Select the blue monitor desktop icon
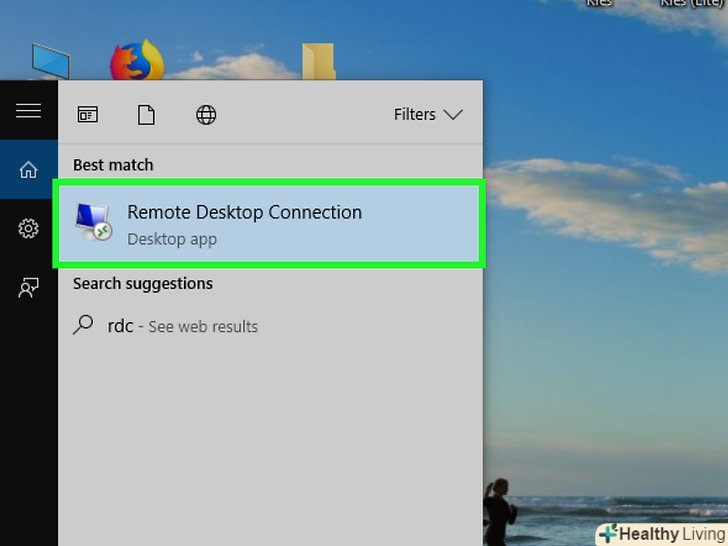Viewport: 728px width, 546px height. click(x=51, y=61)
